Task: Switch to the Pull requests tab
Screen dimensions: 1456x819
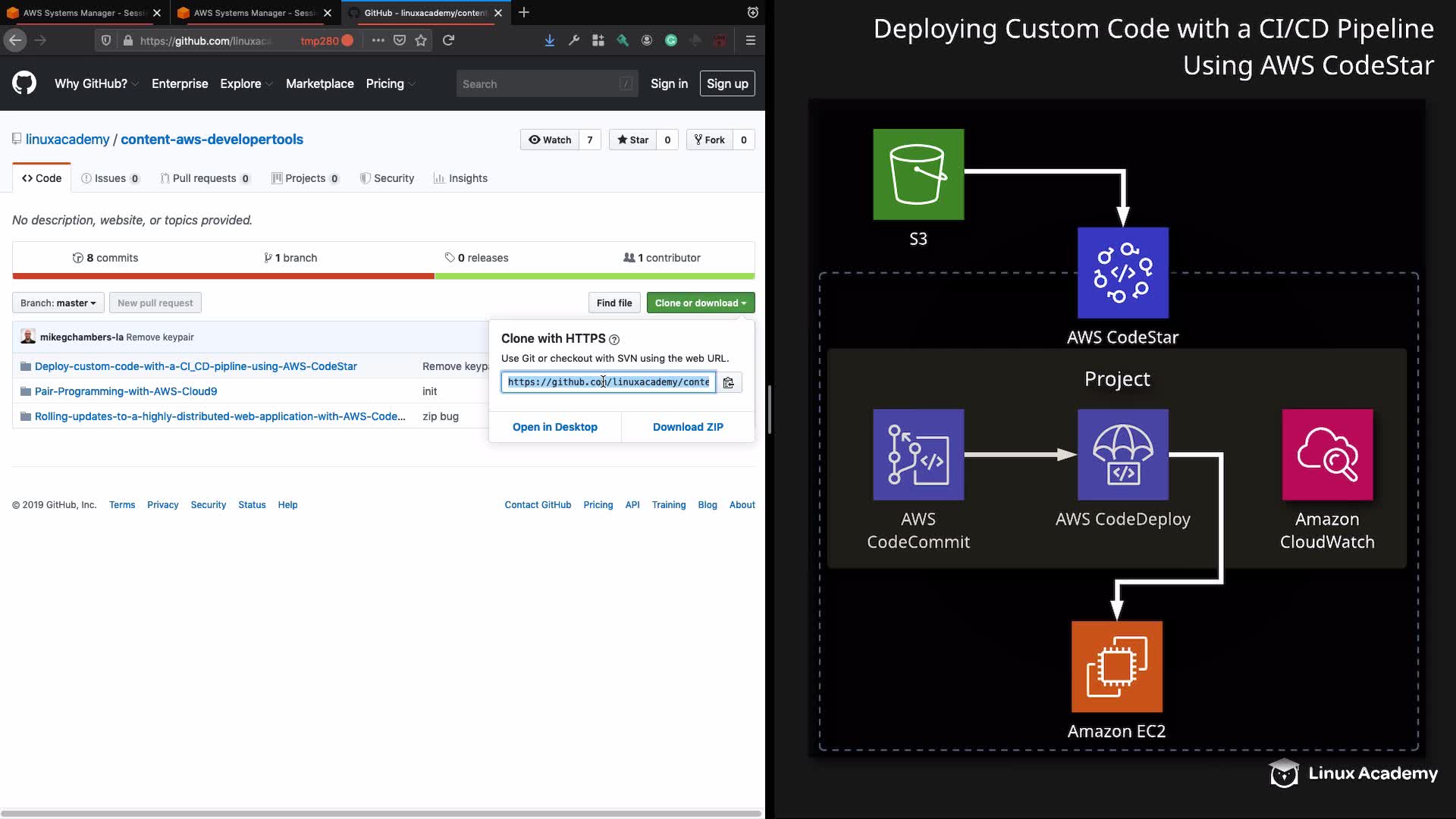Action: [204, 178]
